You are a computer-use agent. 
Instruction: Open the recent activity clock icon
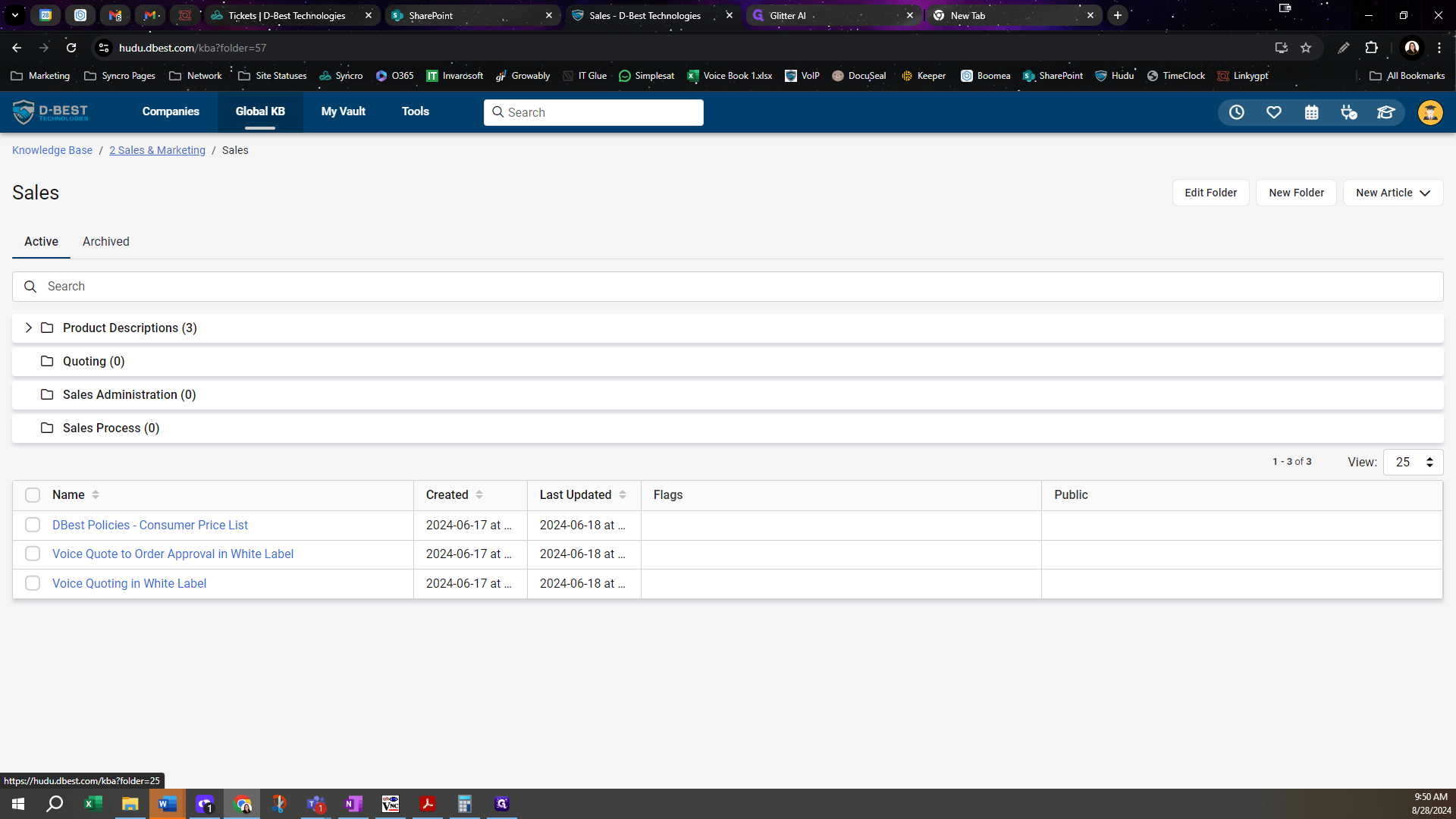pyautogui.click(x=1236, y=112)
